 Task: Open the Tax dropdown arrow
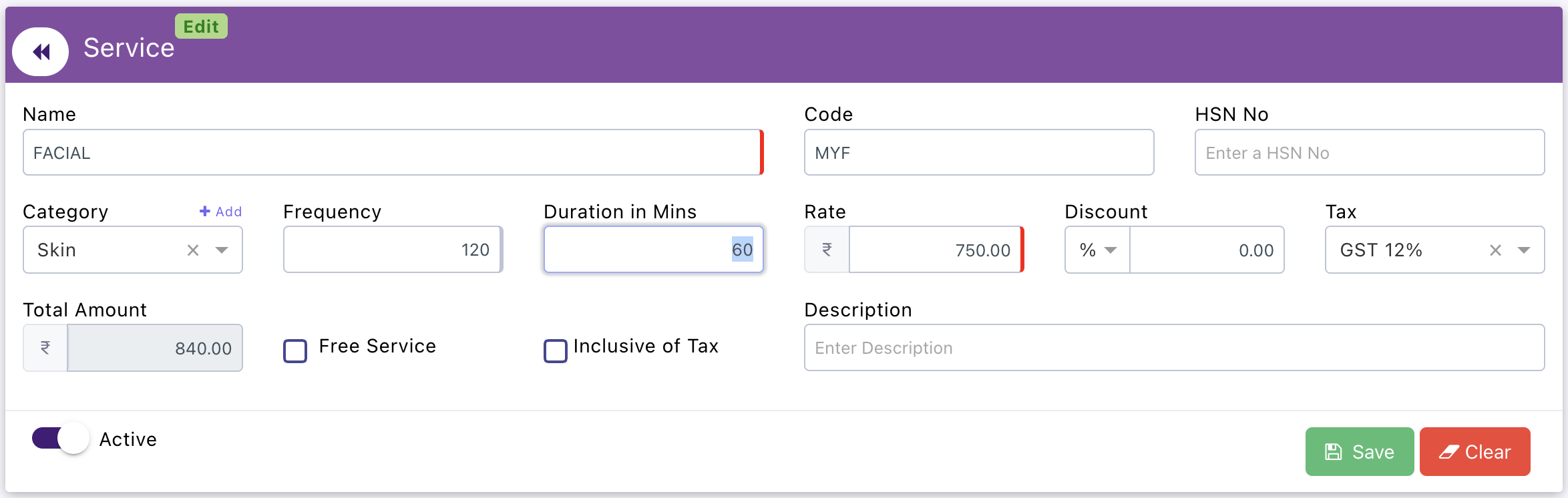click(x=1524, y=250)
